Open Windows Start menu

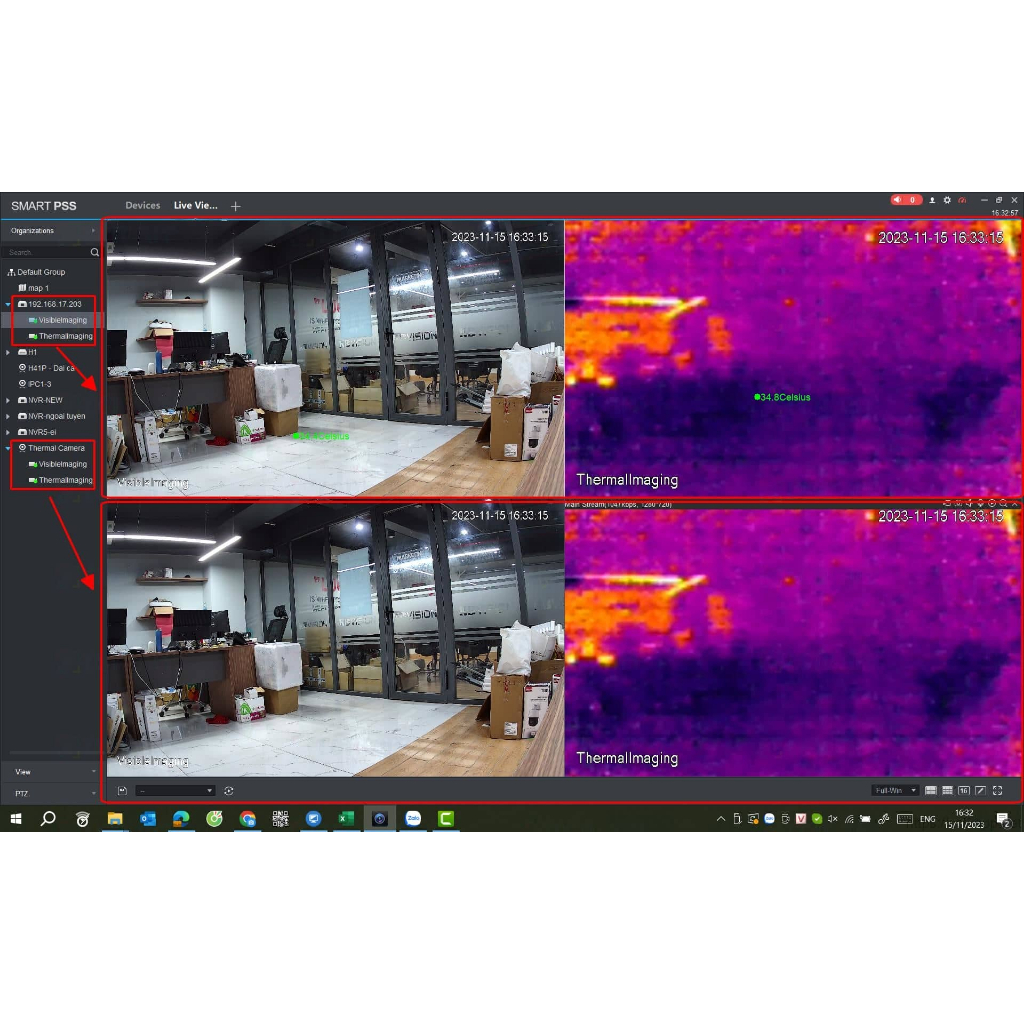tap(16, 819)
